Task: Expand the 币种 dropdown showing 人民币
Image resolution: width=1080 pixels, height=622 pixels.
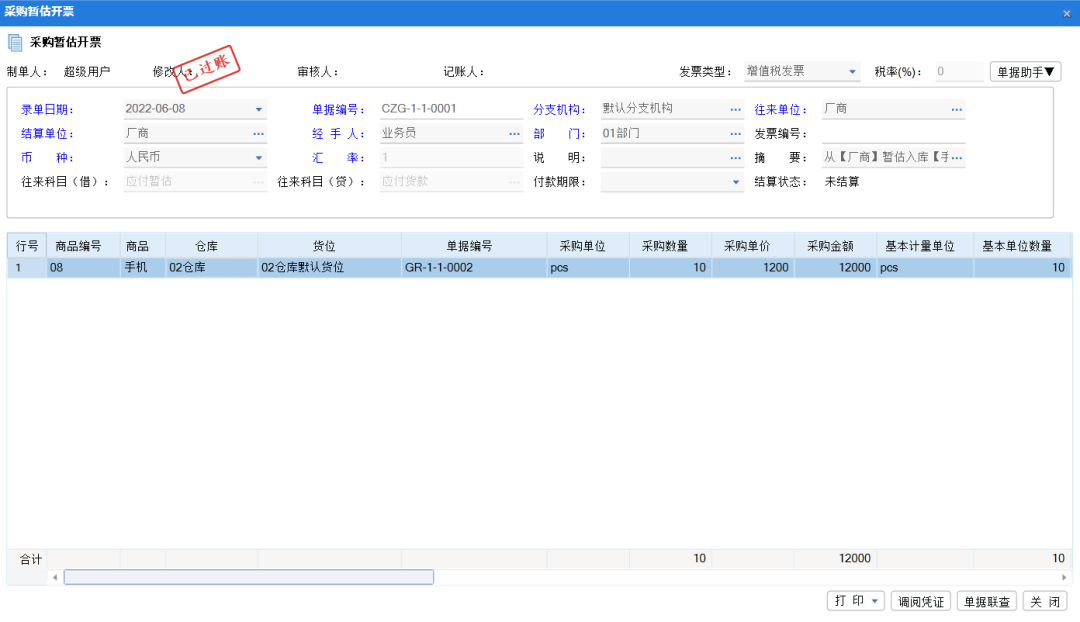Action: point(258,157)
